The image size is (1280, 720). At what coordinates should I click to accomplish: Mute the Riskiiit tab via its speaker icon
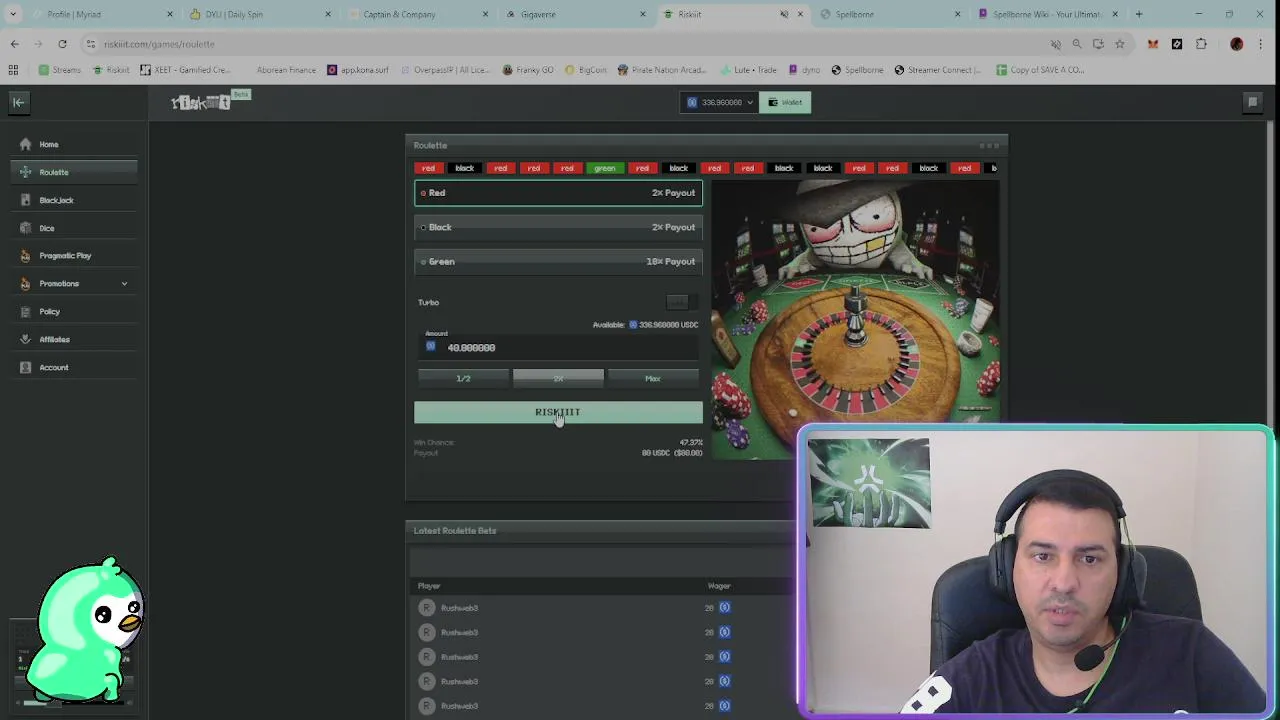(x=784, y=14)
